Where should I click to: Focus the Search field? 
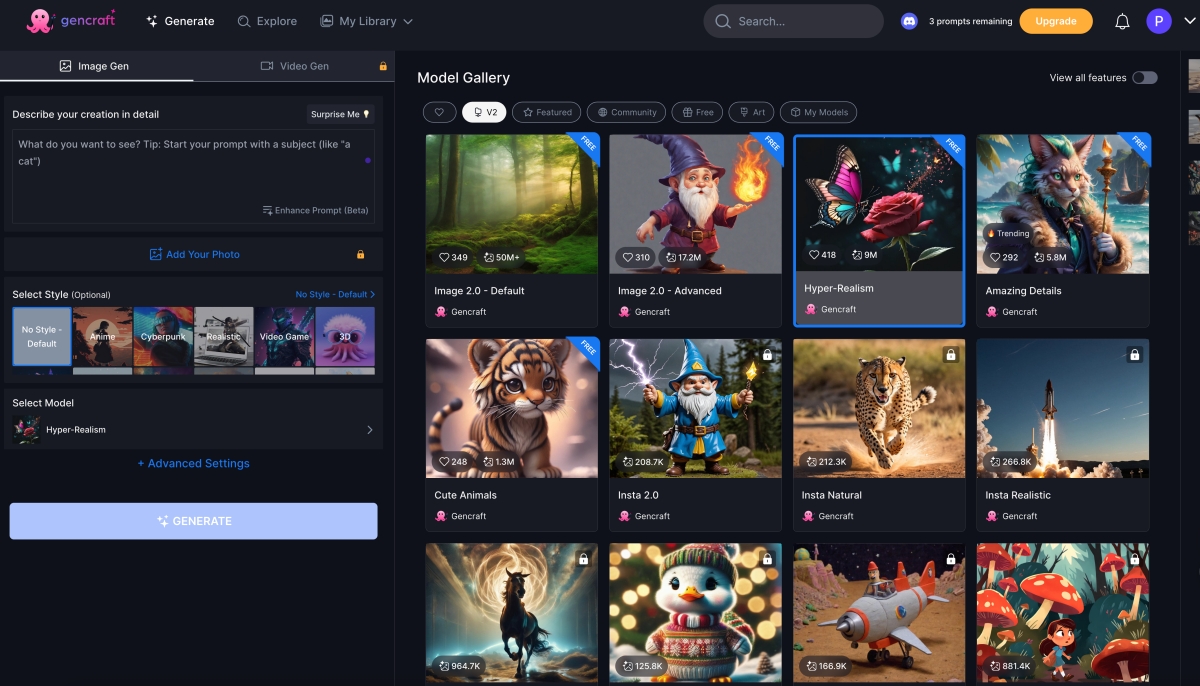pos(793,21)
